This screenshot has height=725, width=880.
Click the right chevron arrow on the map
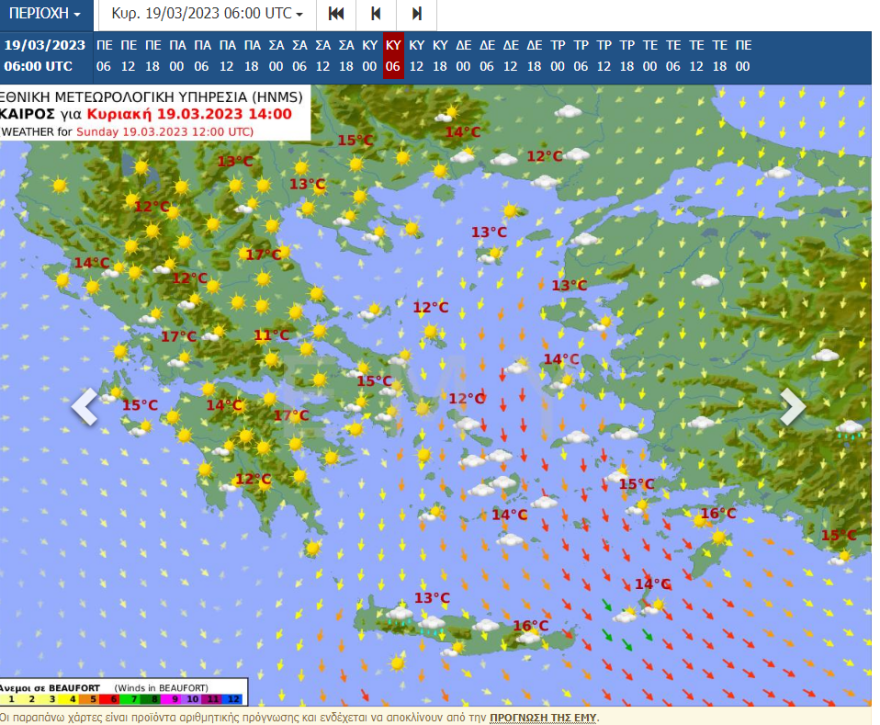pyautogui.click(x=795, y=407)
